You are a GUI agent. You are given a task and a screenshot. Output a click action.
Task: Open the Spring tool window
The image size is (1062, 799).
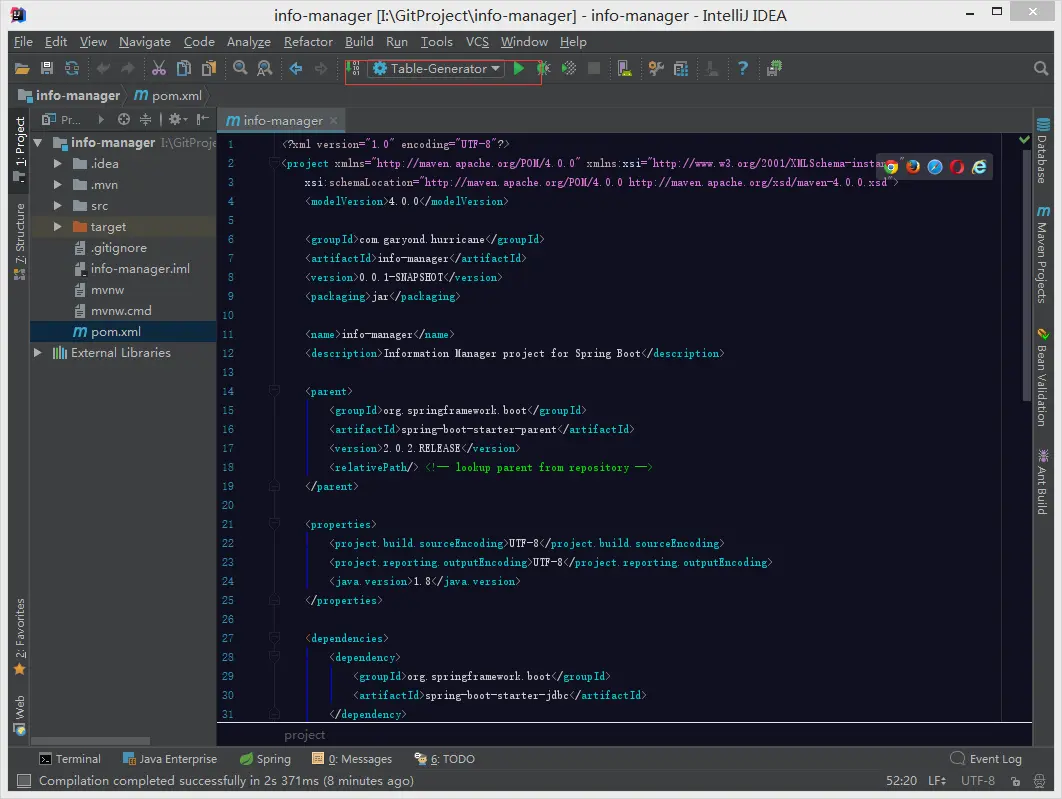pyautogui.click(x=266, y=759)
